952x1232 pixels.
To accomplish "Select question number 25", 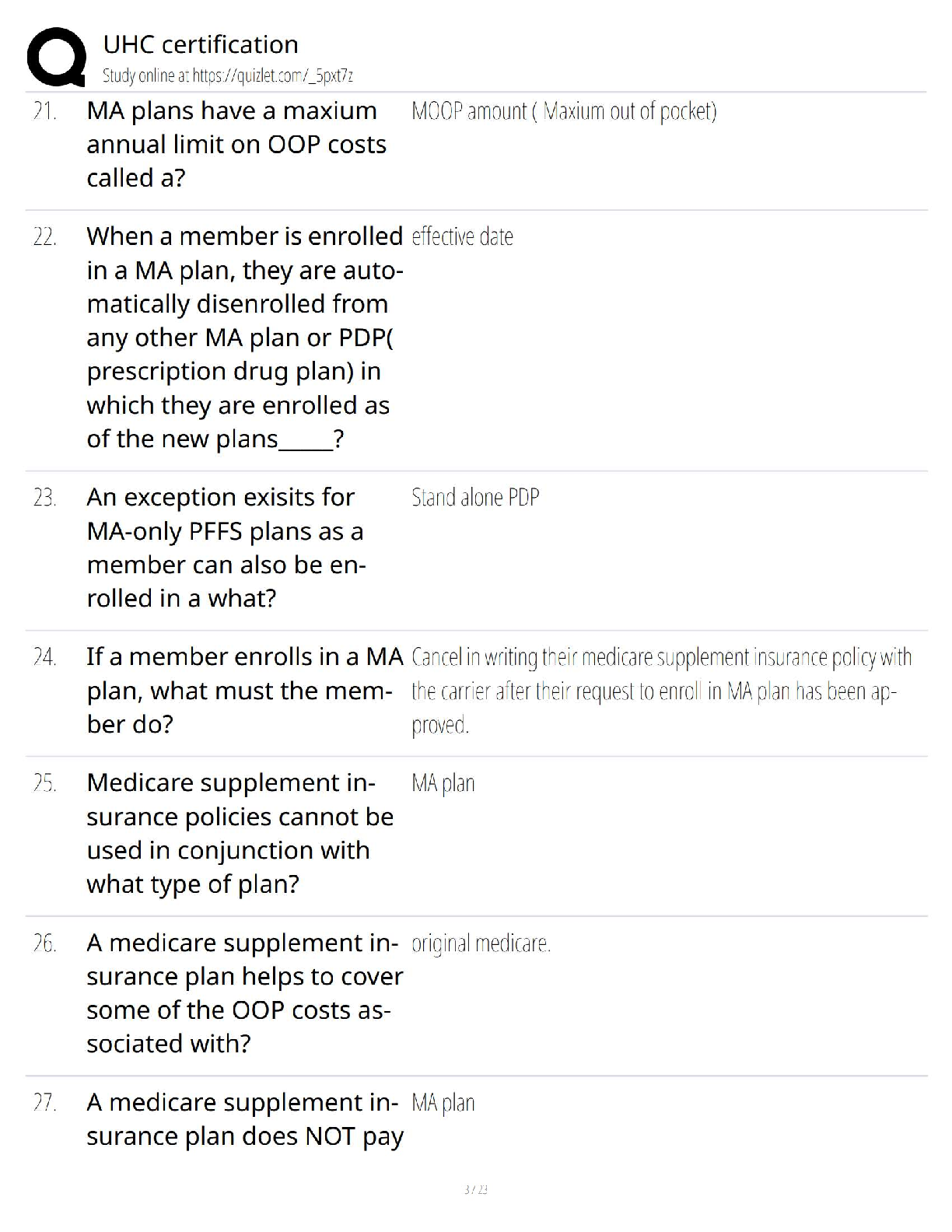I will (x=44, y=783).
